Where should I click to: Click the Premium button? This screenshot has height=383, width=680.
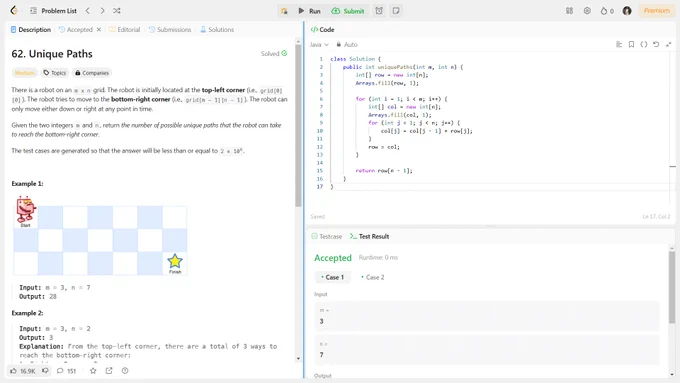click(x=656, y=11)
